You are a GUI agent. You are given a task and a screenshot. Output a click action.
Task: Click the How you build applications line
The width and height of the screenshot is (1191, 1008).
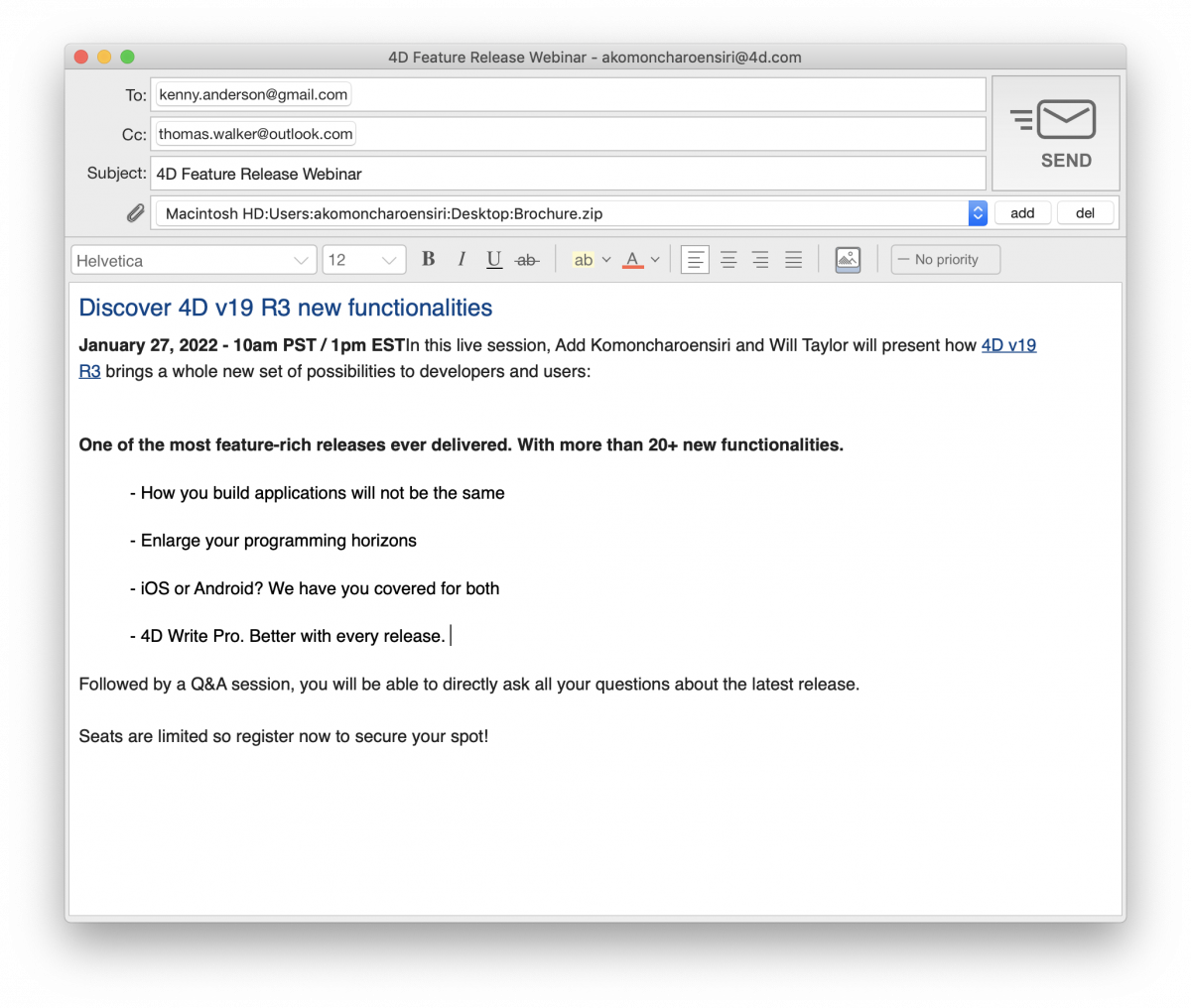[x=318, y=493]
